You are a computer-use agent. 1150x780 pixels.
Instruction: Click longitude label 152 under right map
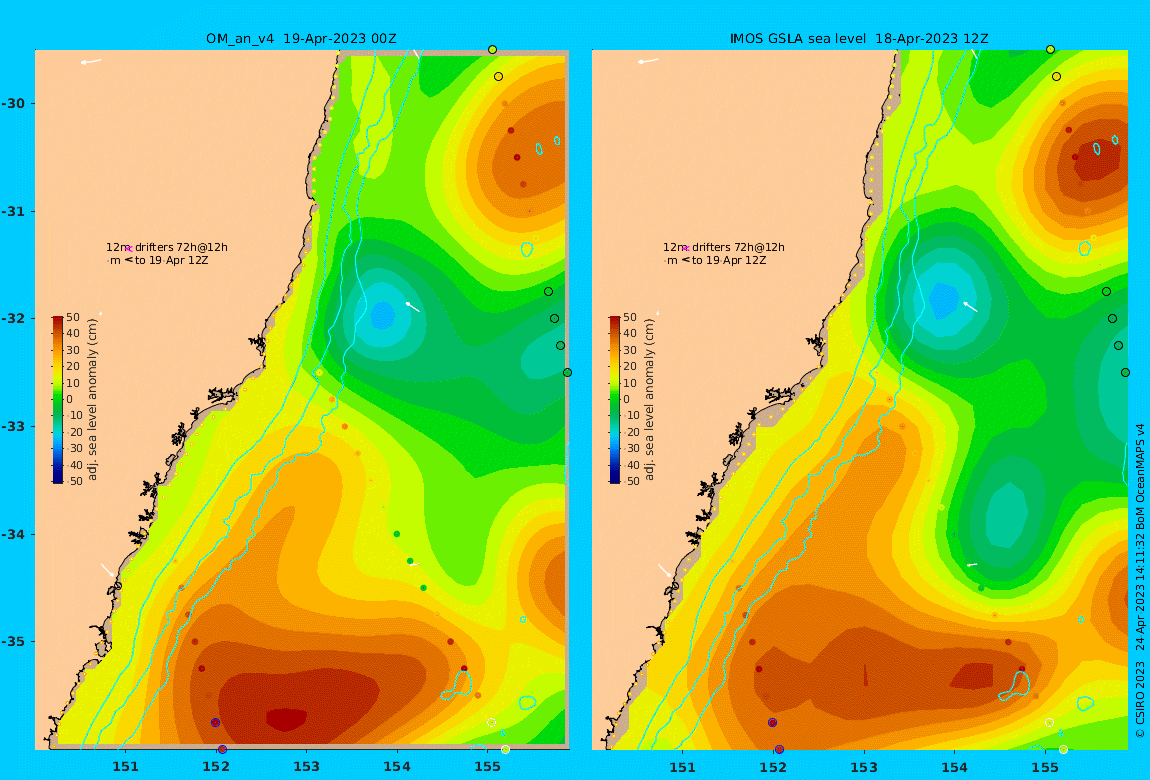[x=773, y=767]
